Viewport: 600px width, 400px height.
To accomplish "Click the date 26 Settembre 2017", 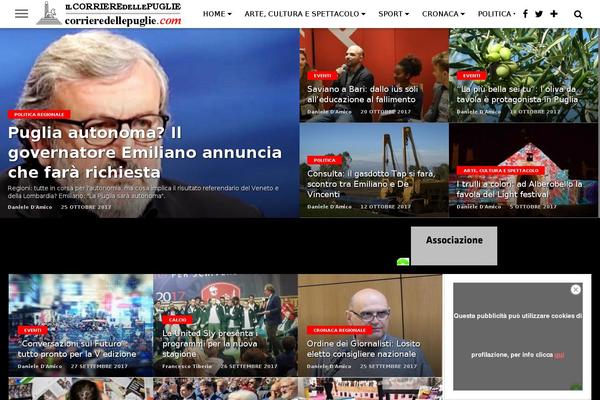I will point(249,366).
